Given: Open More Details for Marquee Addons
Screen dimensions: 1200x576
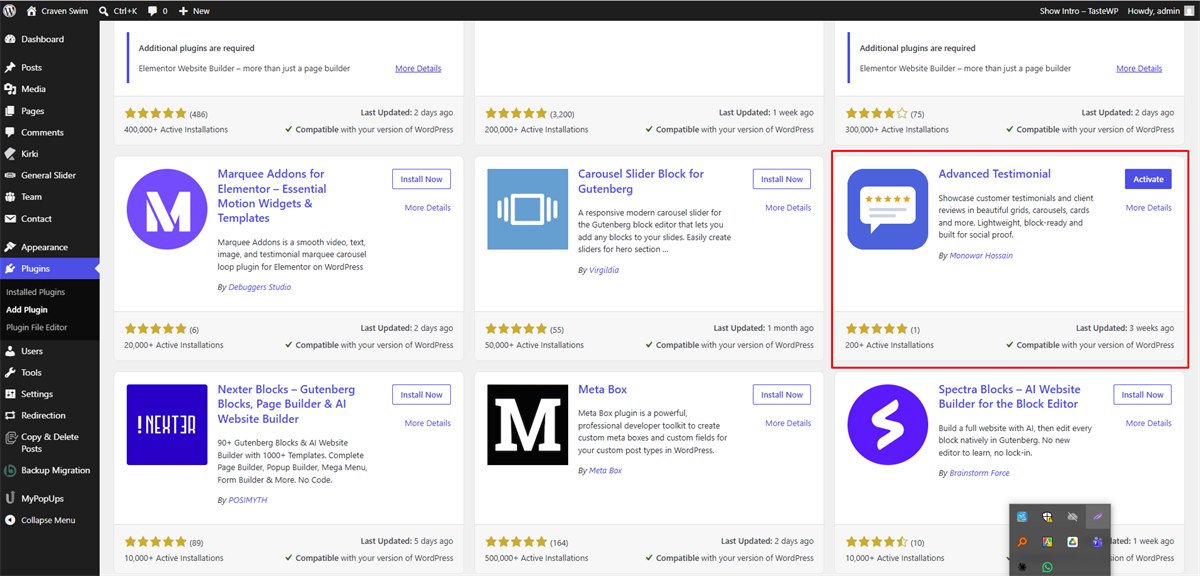Looking at the screenshot, I should (428, 208).
